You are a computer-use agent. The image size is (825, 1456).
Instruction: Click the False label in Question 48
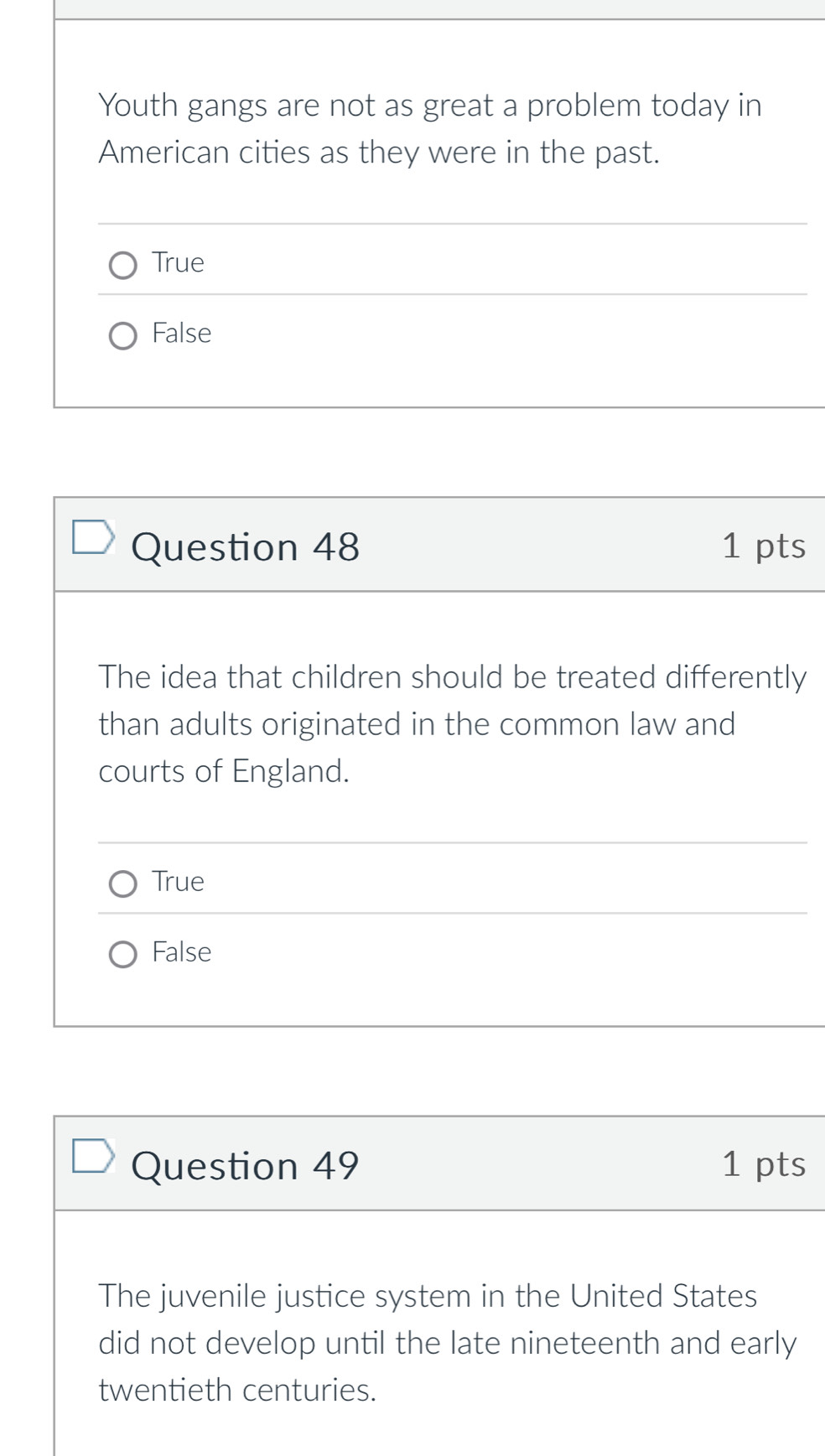(182, 952)
